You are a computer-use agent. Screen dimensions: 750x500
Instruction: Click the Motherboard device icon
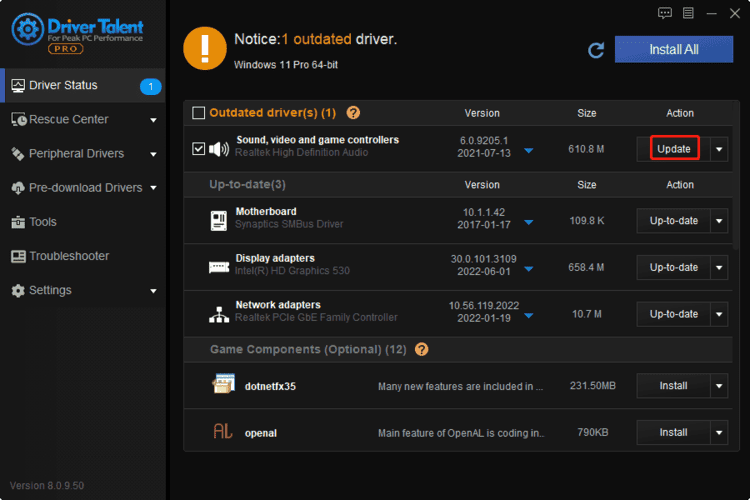[x=219, y=221]
